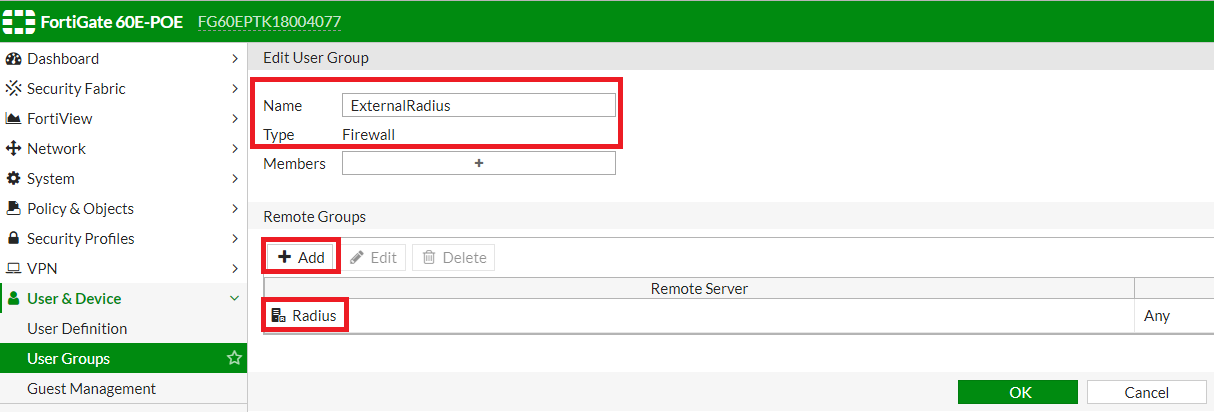Select the Radius remote server row
The height and width of the screenshot is (412, 1214).
pos(308,316)
